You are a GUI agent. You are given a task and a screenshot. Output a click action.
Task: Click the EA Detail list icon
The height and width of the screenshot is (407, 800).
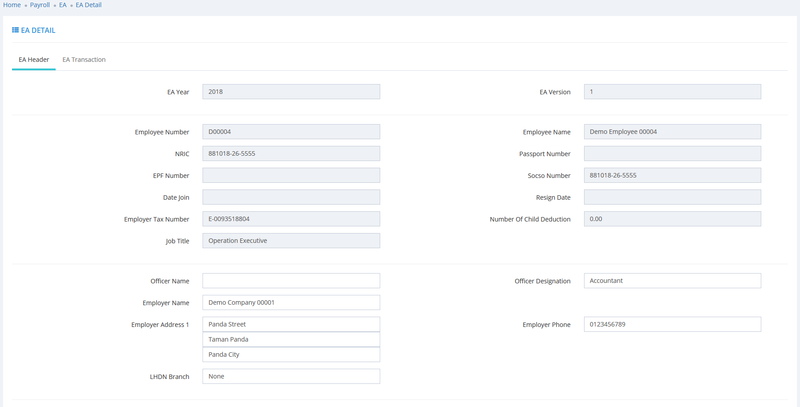tap(15, 30)
